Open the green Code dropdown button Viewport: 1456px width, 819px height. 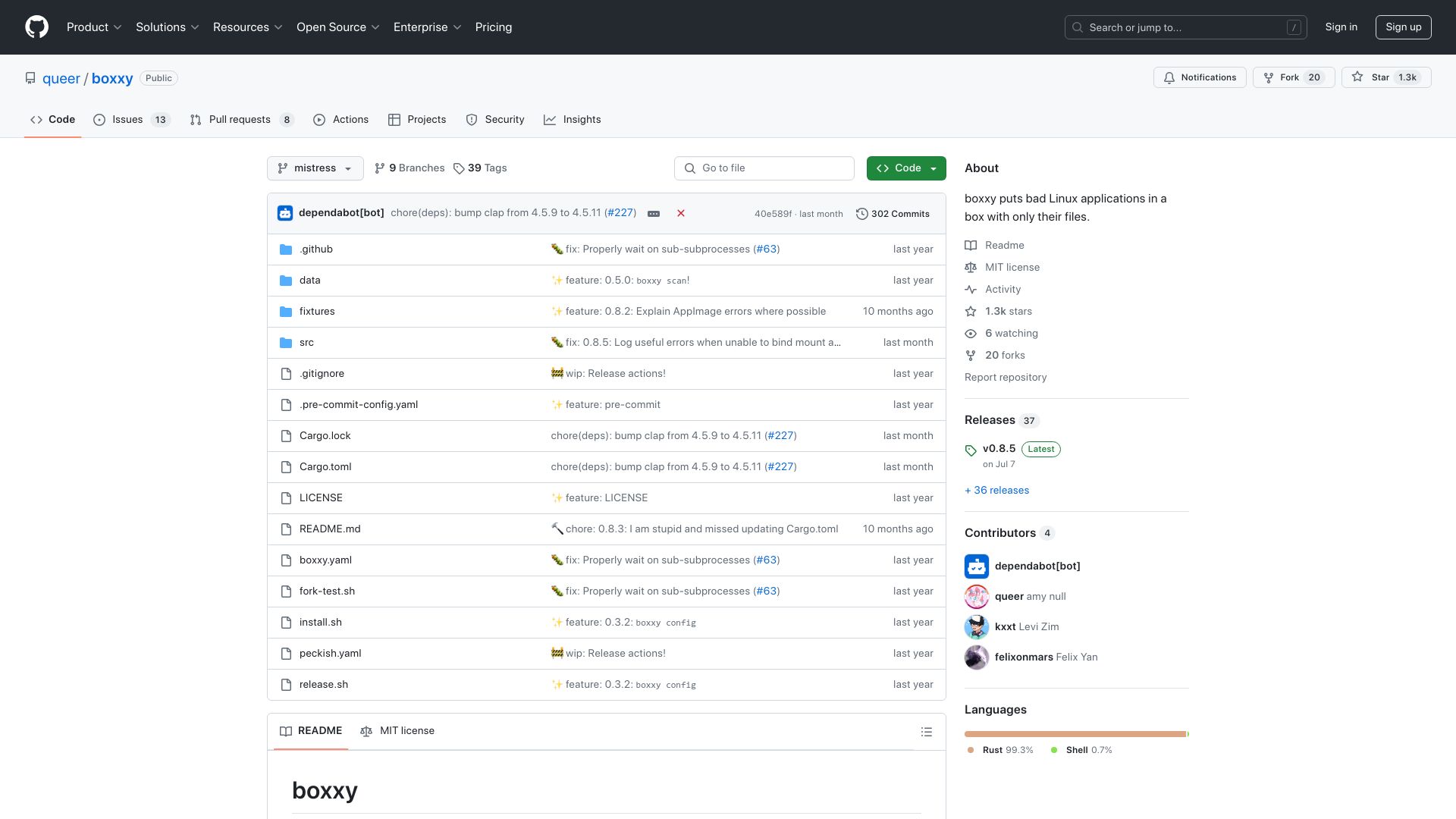906,168
